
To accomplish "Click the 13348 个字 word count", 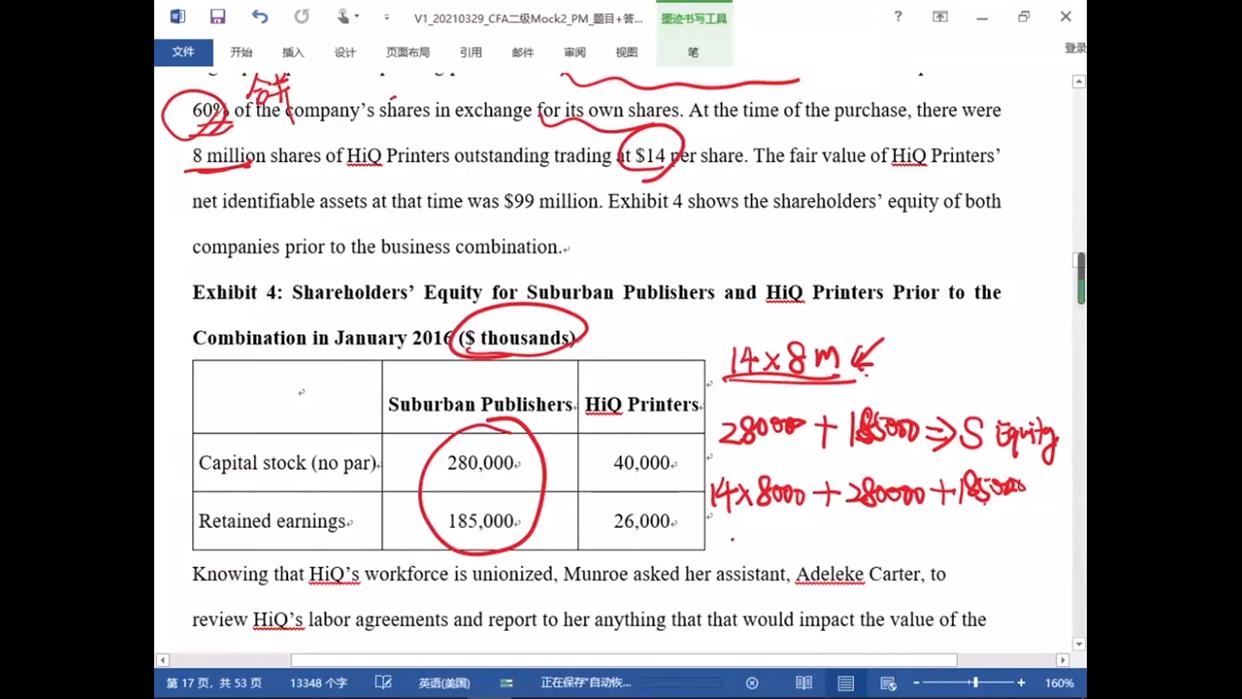I will click(318, 683).
